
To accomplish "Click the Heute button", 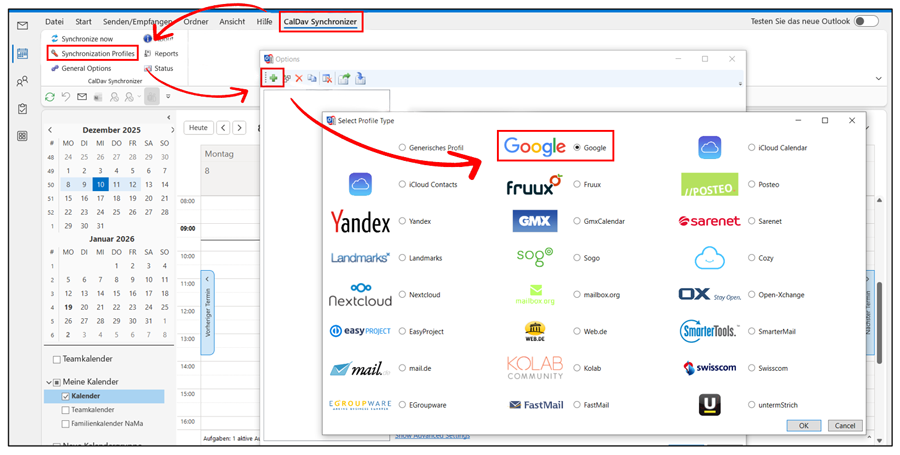I will click(198, 128).
